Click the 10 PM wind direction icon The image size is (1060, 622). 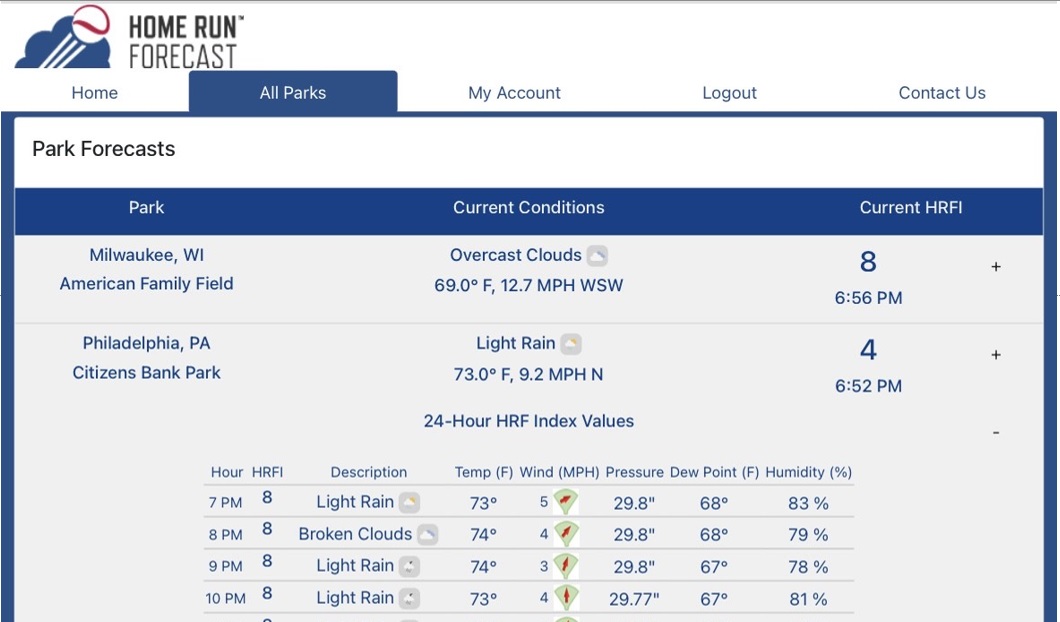566,598
